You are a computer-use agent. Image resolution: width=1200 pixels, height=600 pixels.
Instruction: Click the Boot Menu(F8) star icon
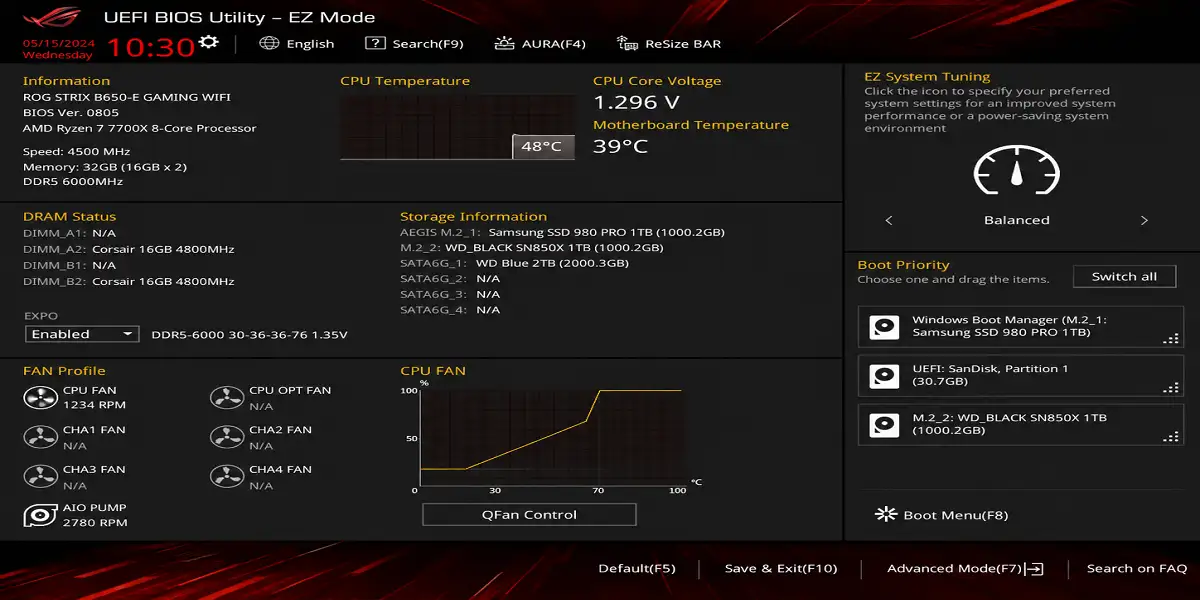coord(886,514)
